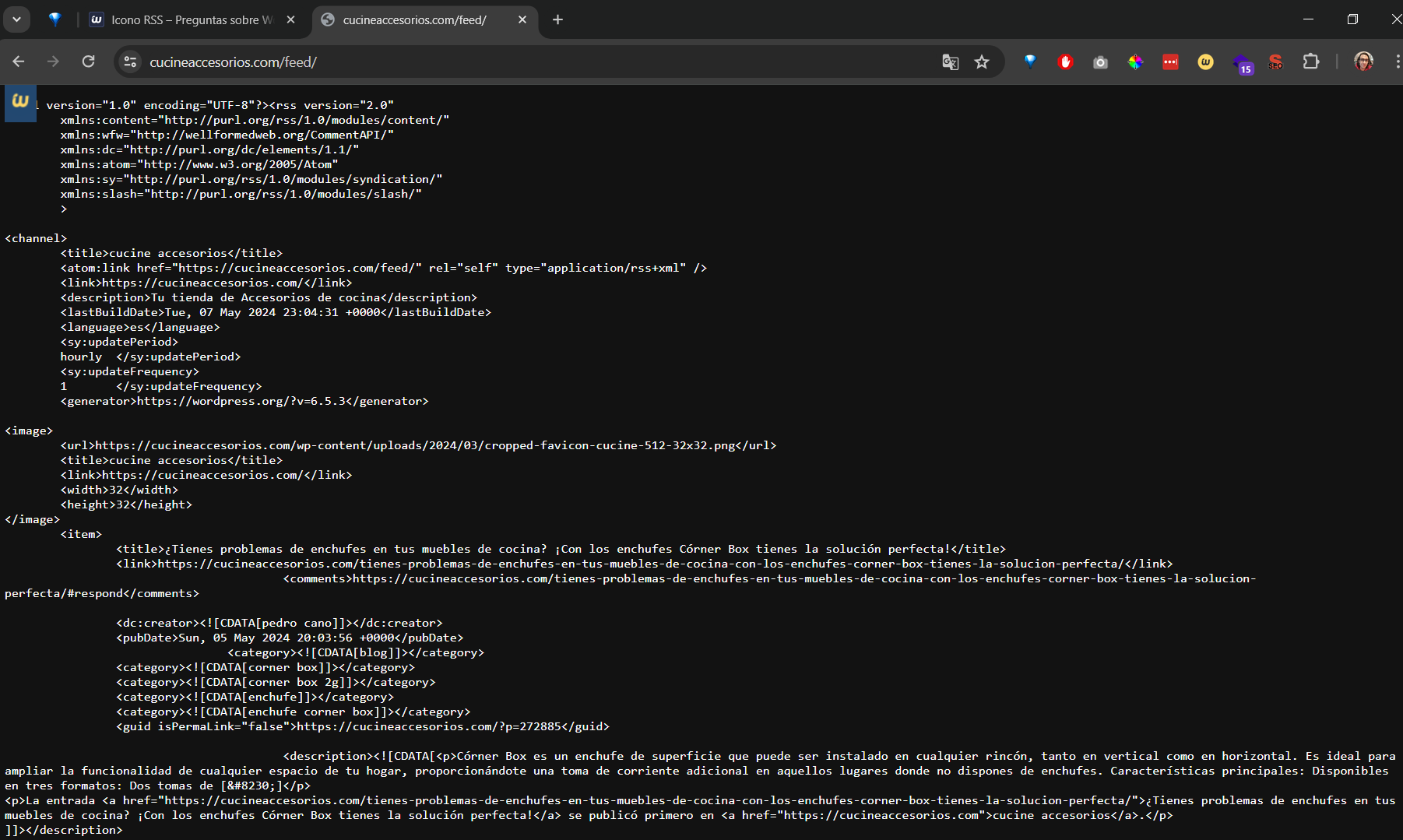1403x840 pixels.
Task: Go back to the previous page
Action: pyautogui.click(x=19, y=62)
